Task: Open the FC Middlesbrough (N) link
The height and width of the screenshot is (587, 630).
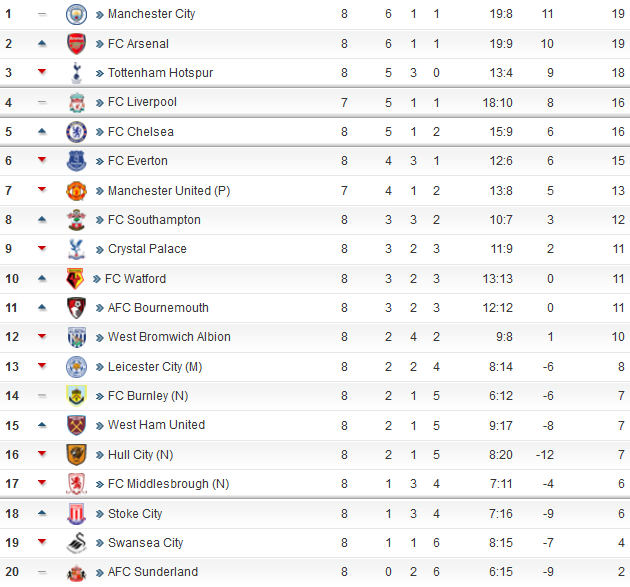Action: (168, 484)
